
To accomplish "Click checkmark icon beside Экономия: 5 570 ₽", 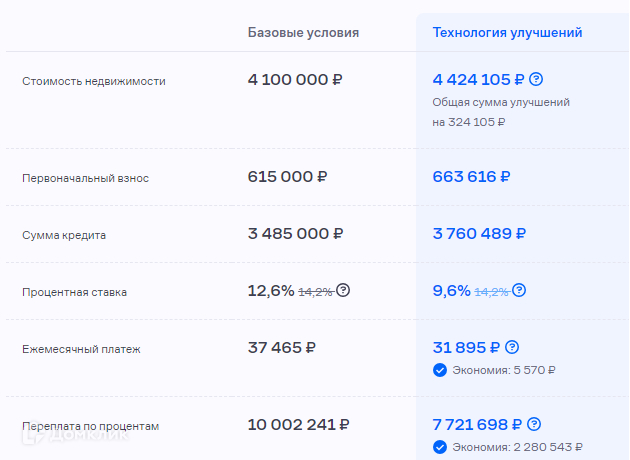I will pyautogui.click(x=440, y=370).
